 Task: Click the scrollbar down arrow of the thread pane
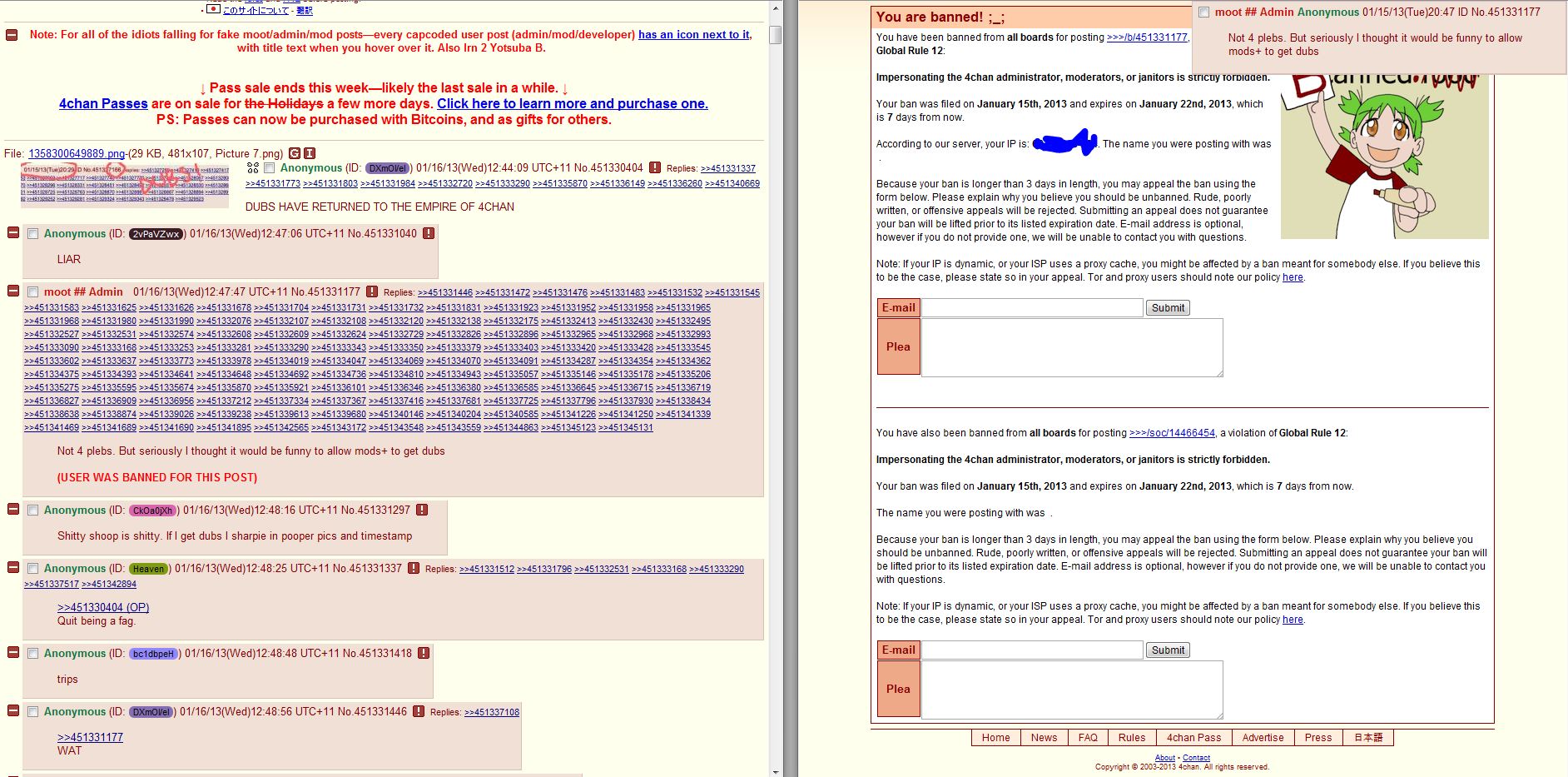click(x=776, y=770)
